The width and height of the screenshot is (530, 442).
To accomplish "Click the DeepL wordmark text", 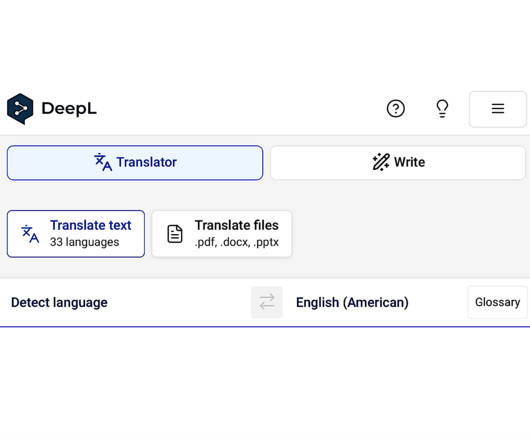I will click(x=69, y=109).
